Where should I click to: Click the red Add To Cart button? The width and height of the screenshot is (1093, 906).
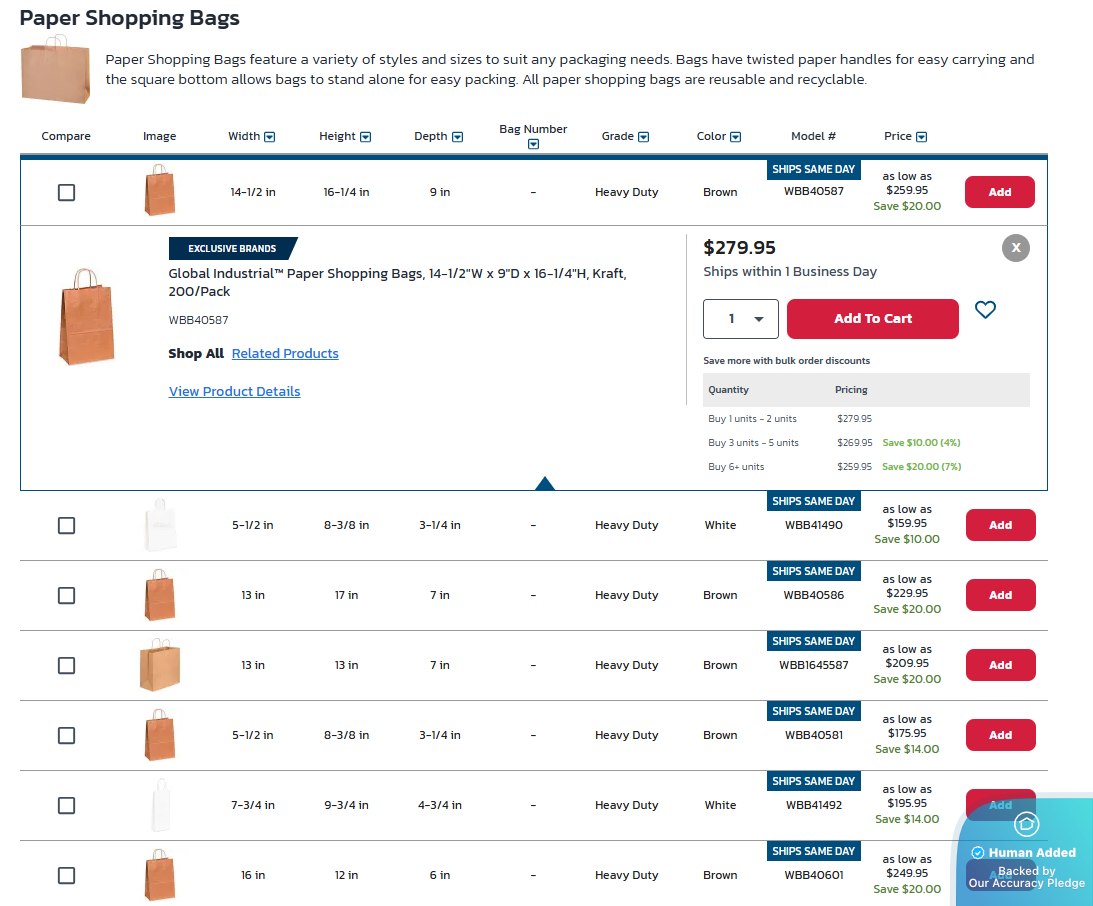pos(872,319)
